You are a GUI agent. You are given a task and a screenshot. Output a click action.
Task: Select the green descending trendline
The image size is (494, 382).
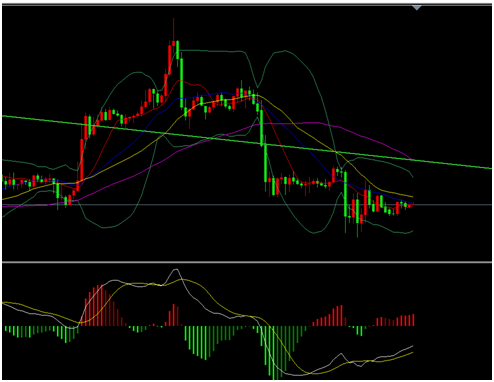click(247, 142)
